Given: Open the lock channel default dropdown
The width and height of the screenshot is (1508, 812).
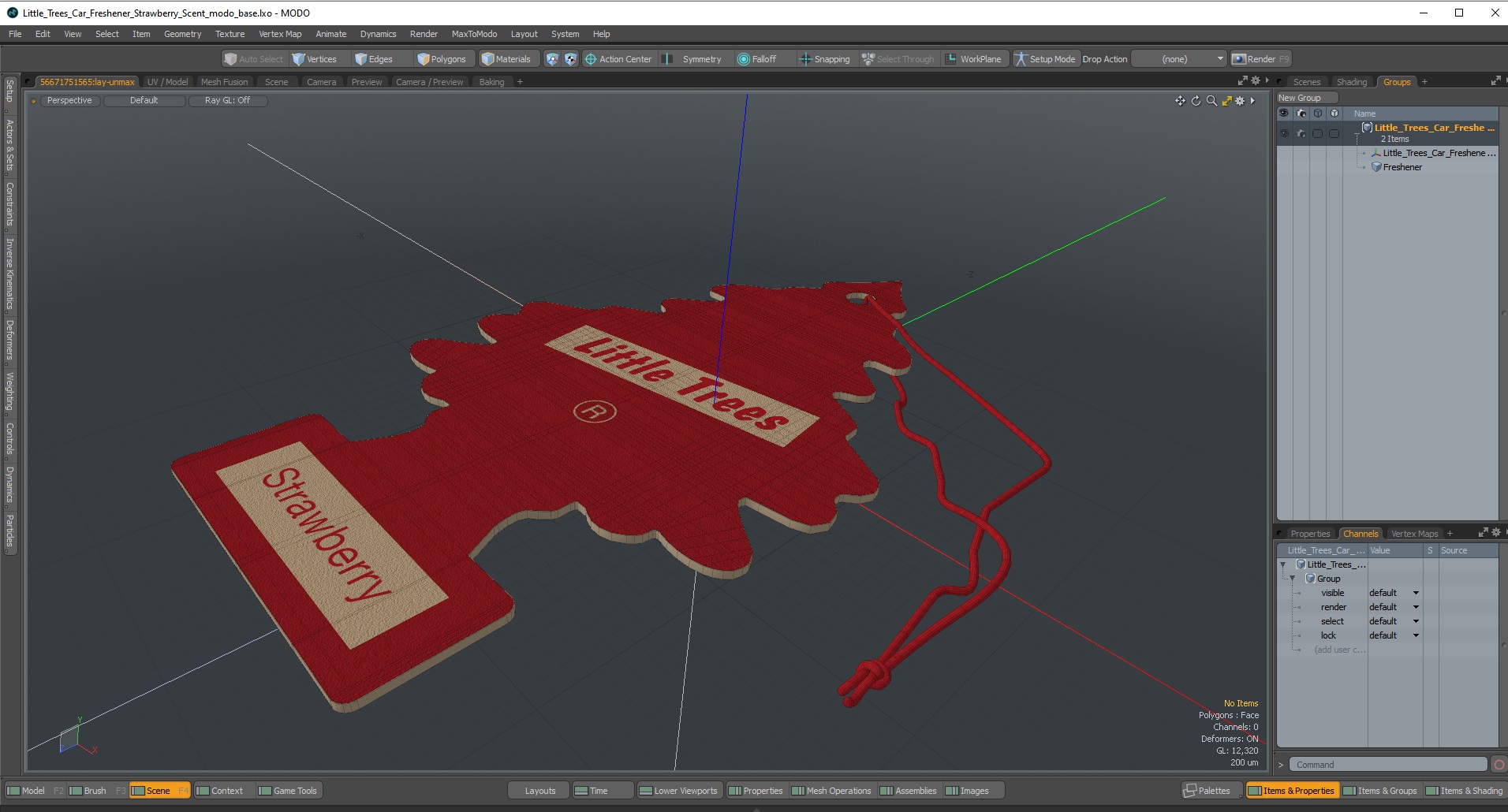Looking at the screenshot, I should [x=1394, y=635].
